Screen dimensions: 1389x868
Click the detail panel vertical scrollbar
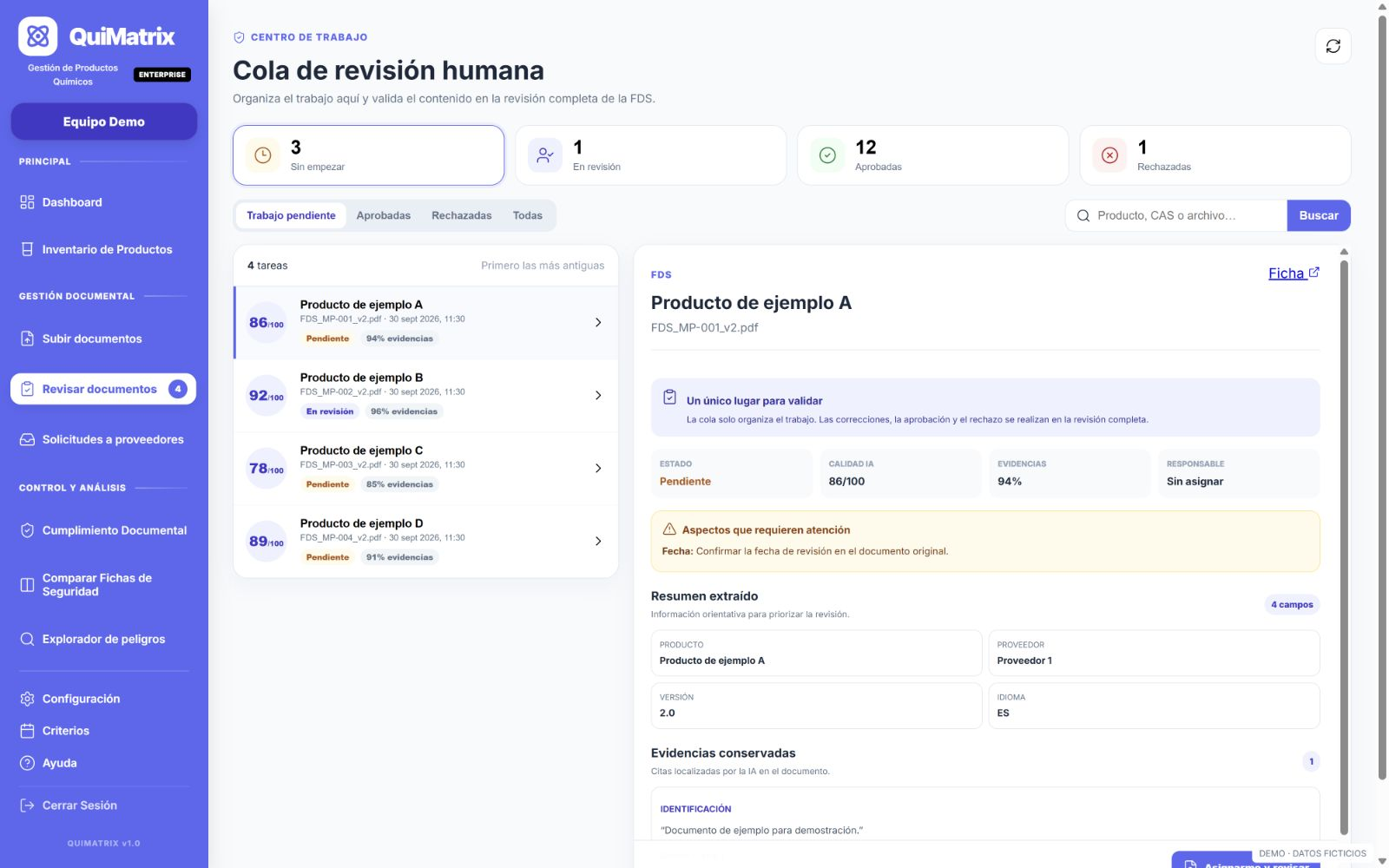[1345, 547]
